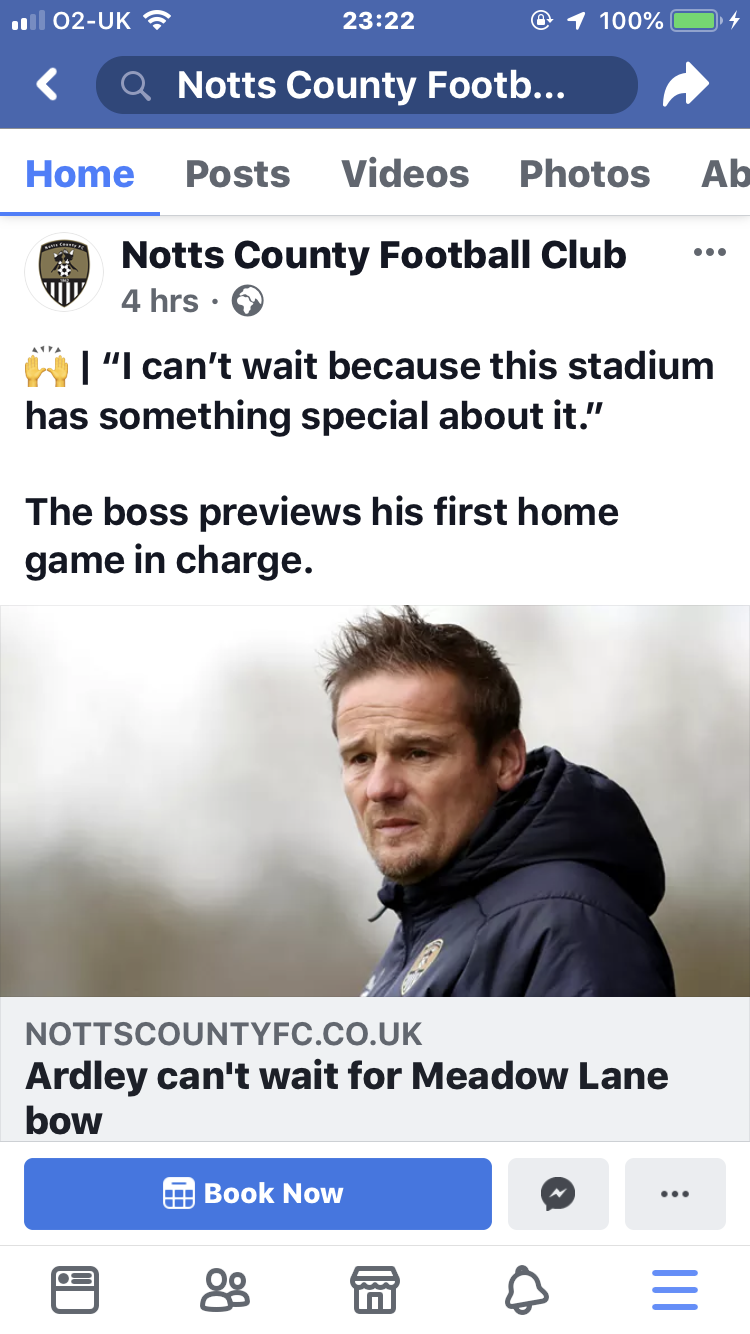
Task: Expand more page actions ellipsis button
Action: [x=675, y=1193]
